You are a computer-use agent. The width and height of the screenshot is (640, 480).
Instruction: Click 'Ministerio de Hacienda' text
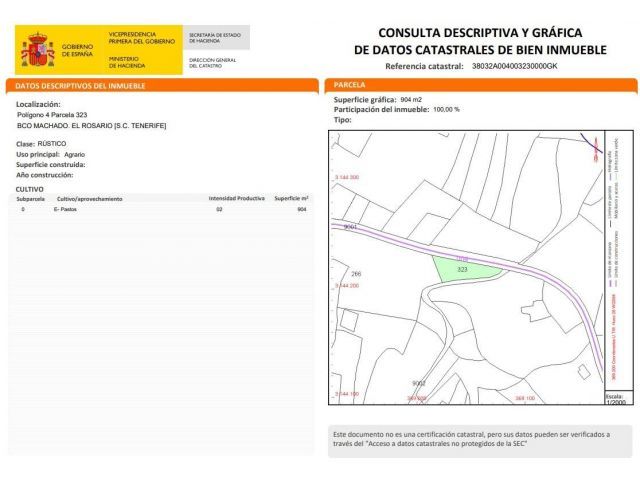[x=127, y=62]
